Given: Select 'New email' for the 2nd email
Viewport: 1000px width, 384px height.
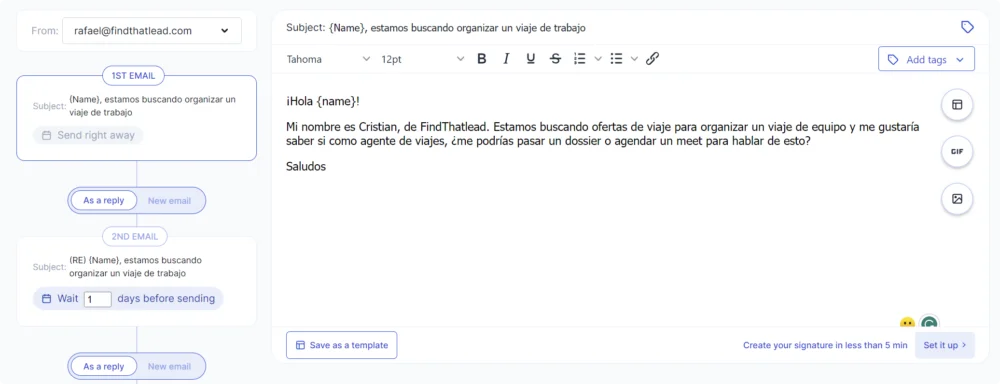Looking at the screenshot, I should point(170,200).
